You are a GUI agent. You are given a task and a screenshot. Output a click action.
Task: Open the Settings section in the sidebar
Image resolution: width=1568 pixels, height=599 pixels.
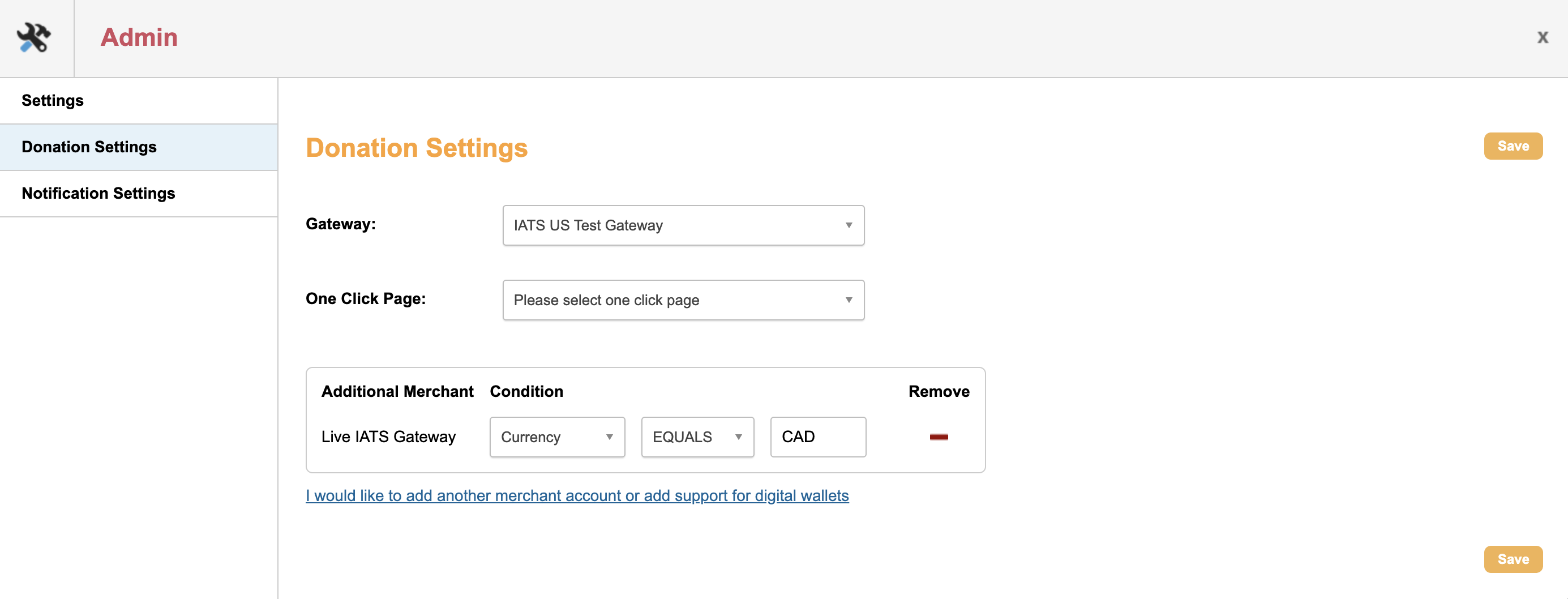(52, 100)
